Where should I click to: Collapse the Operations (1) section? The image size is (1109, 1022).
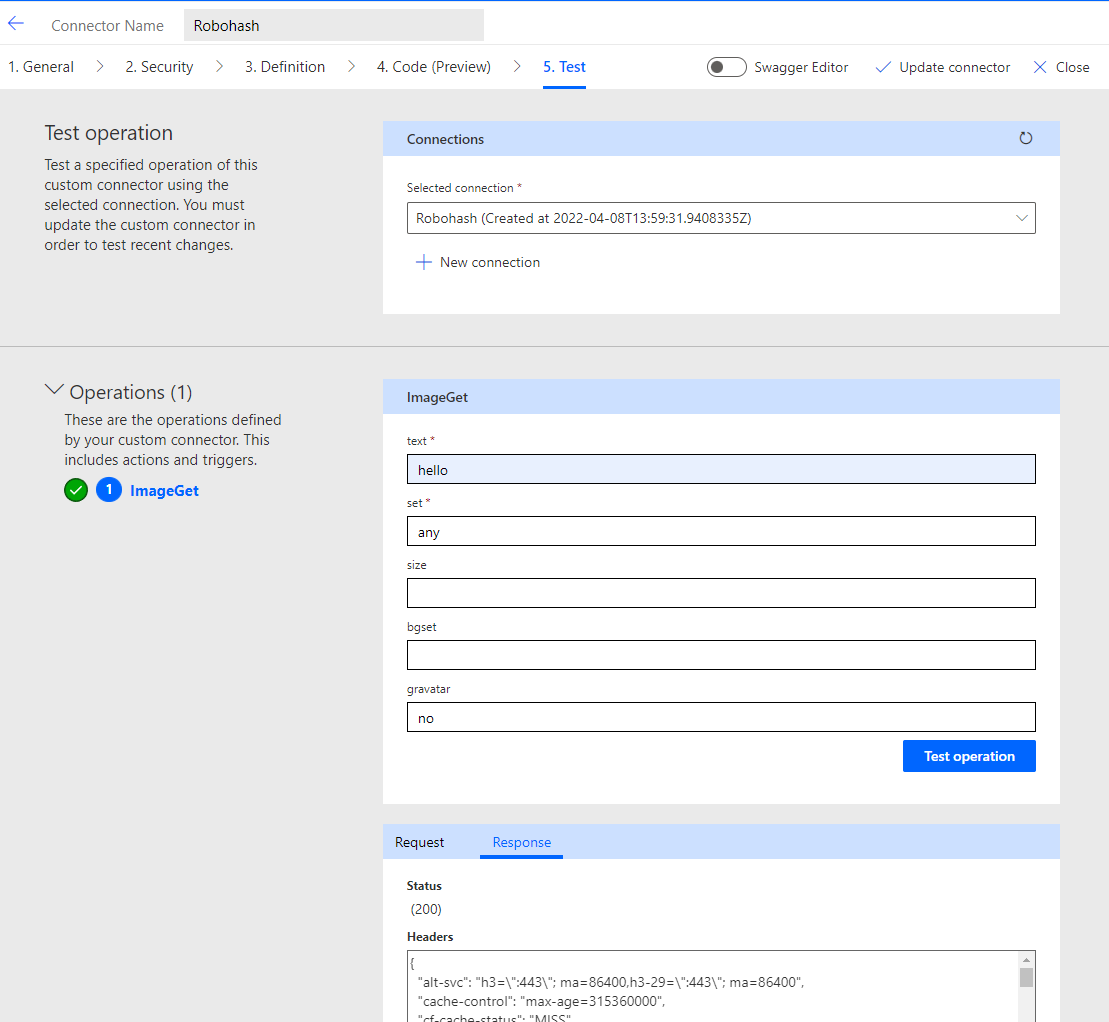[x=54, y=390]
